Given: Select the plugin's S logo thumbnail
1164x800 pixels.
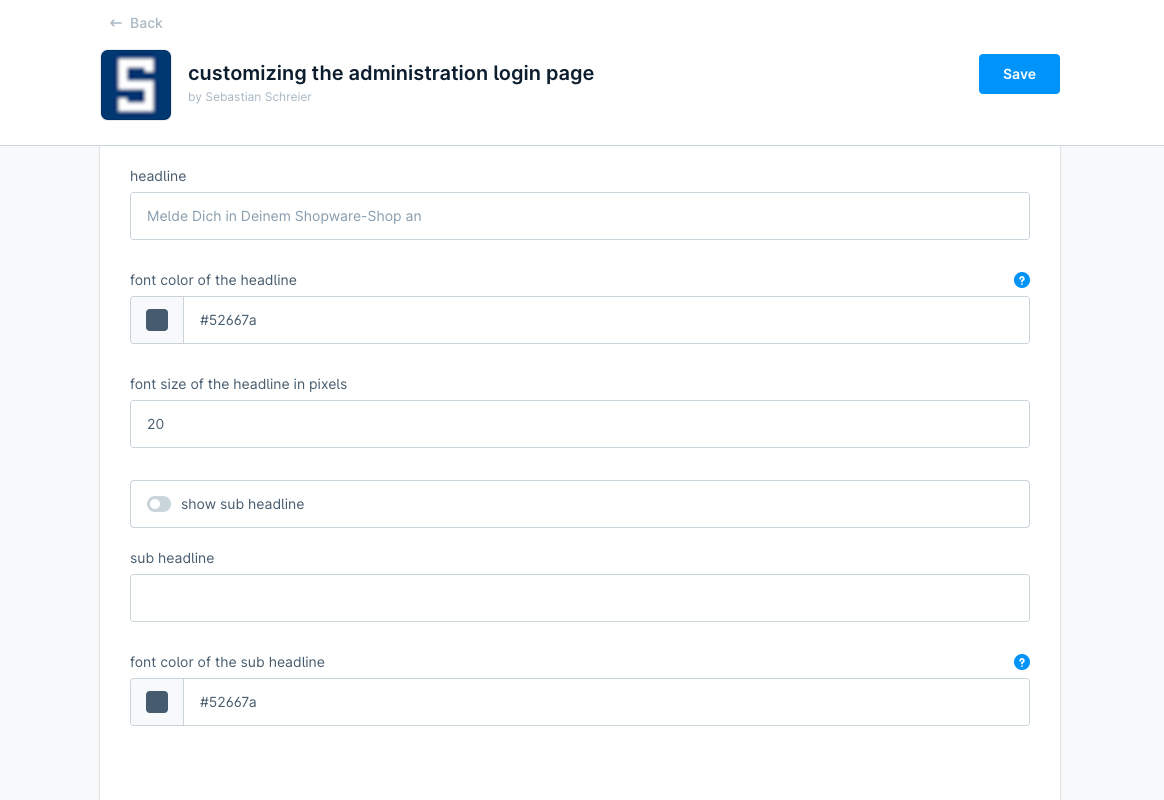Looking at the screenshot, I should [x=136, y=84].
